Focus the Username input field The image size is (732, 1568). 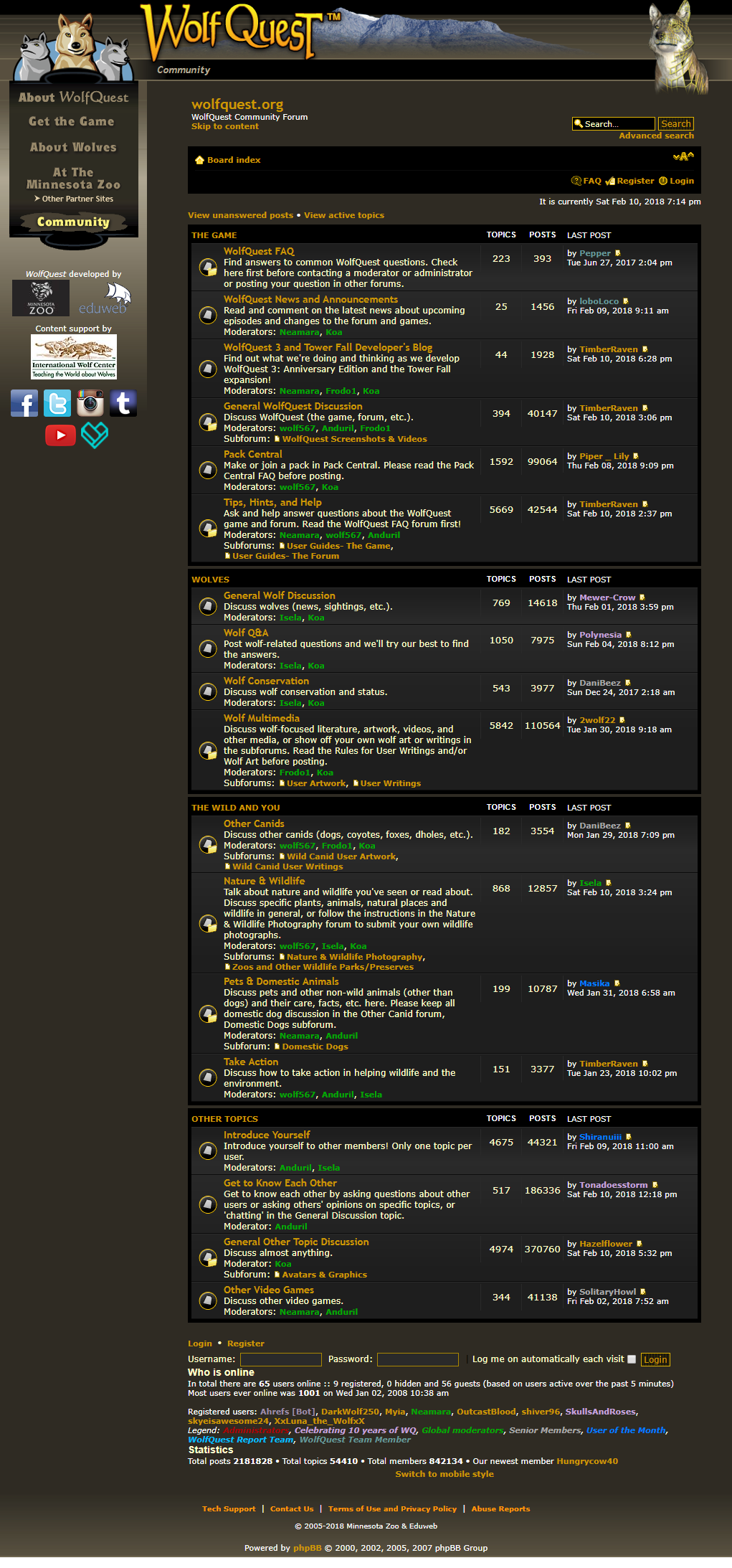281,1359
